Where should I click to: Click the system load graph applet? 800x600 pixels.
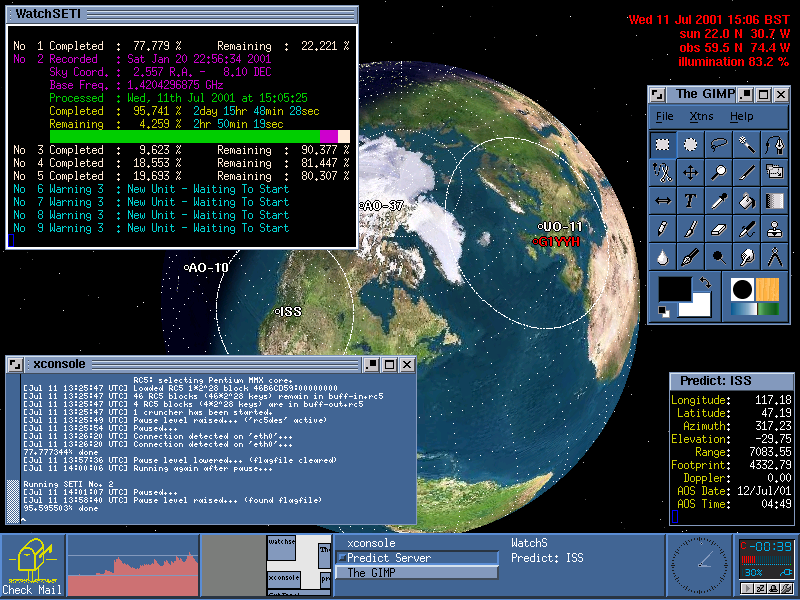[x=133, y=565]
